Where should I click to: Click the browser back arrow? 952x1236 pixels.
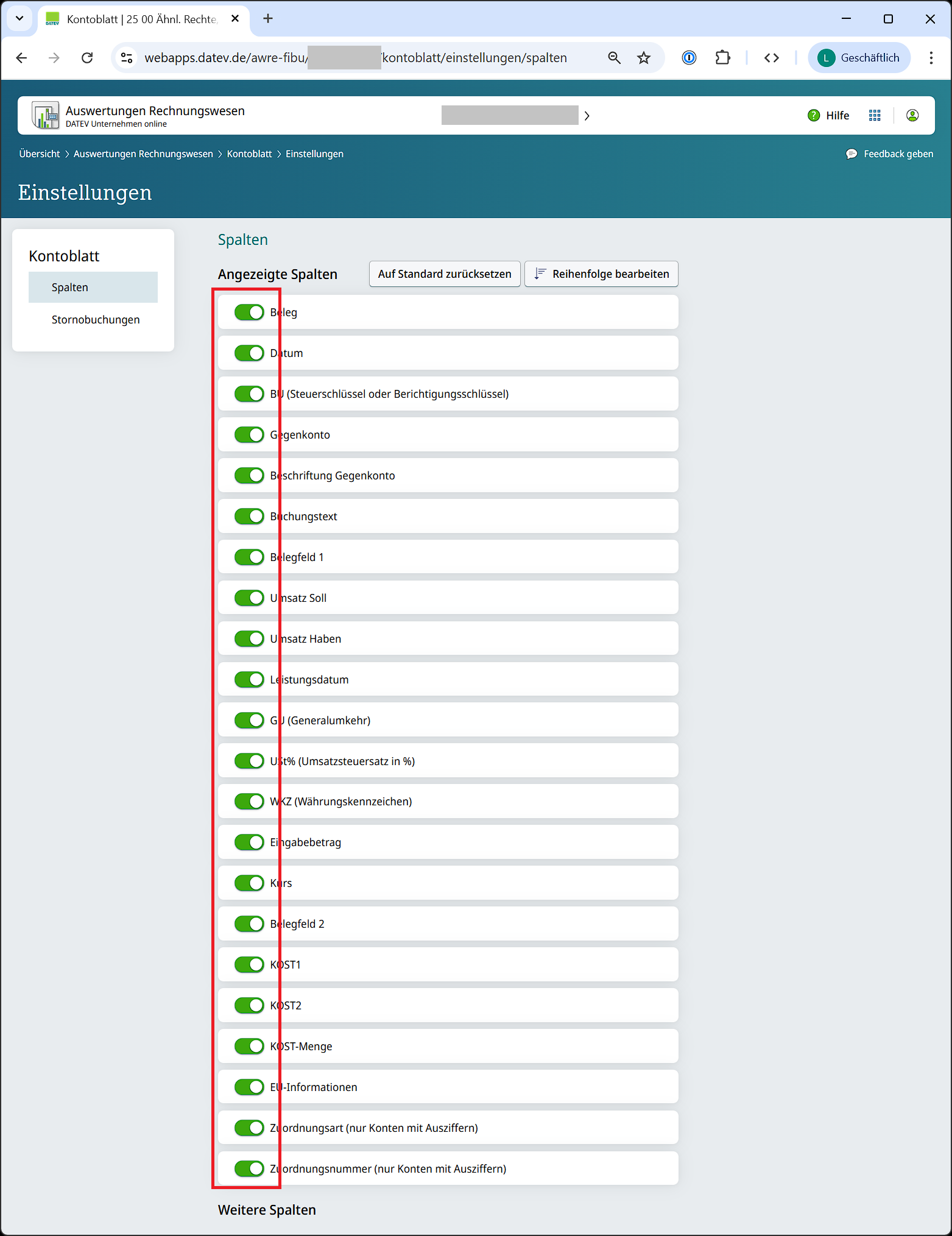pos(22,58)
